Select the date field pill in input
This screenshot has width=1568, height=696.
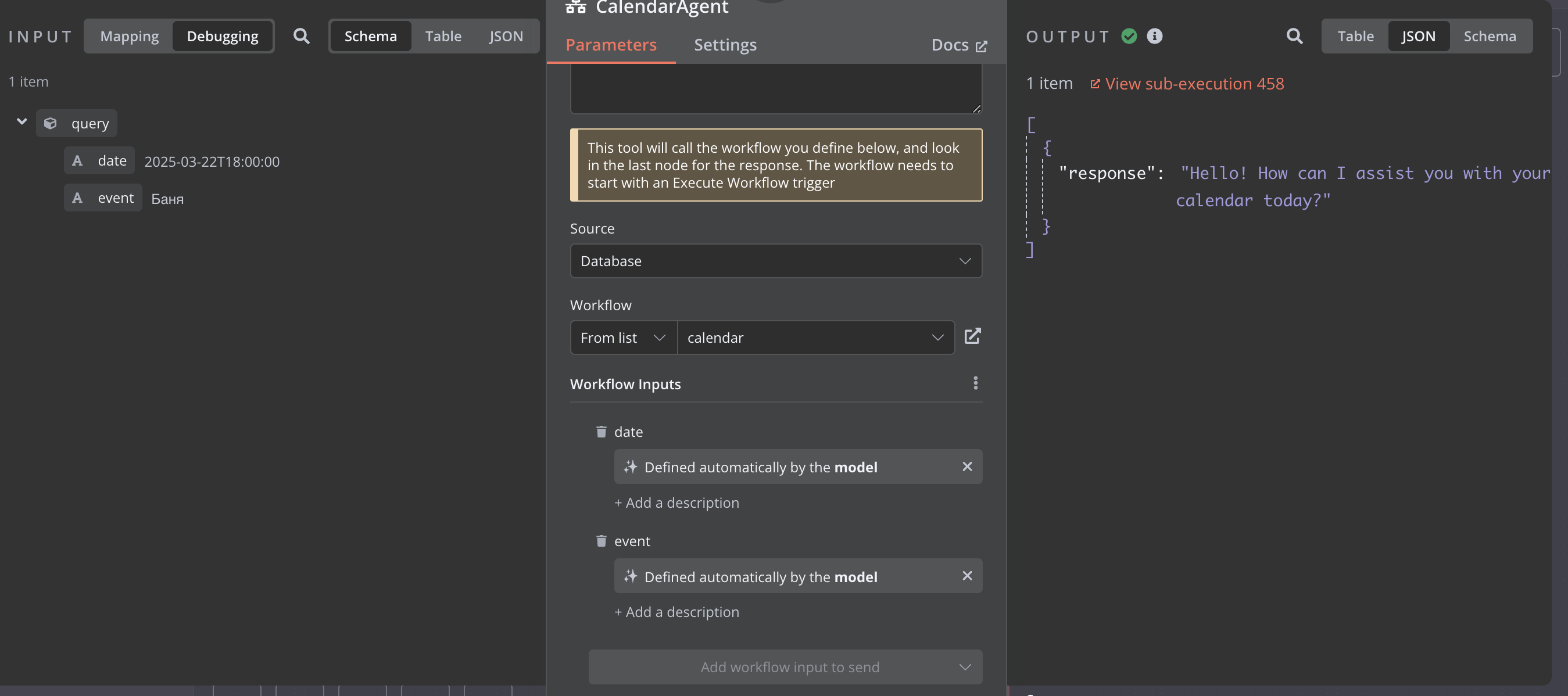(99, 160)
